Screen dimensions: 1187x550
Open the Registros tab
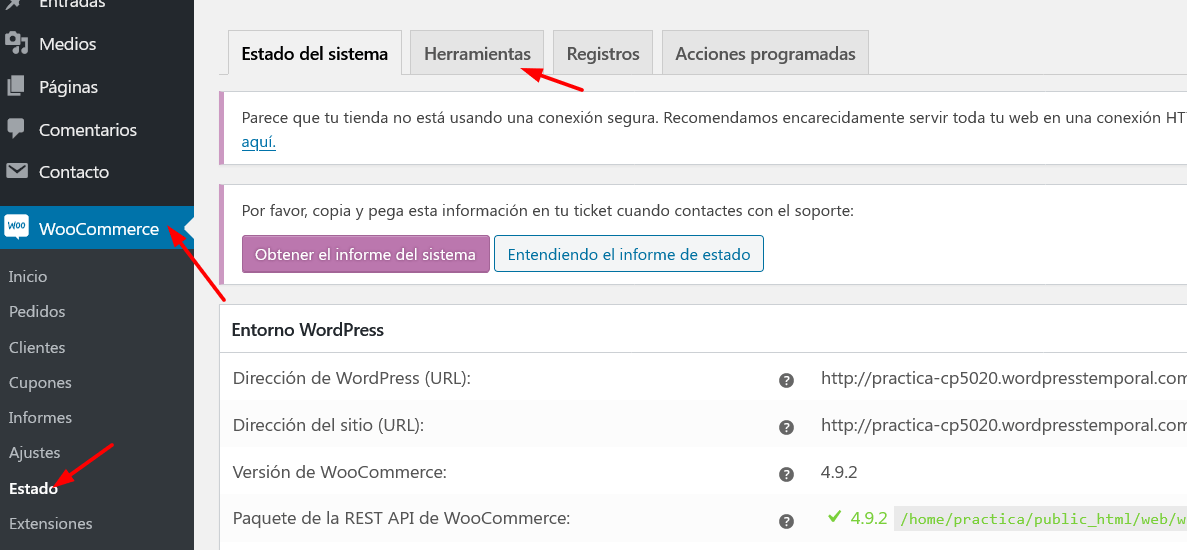(603, 53)
